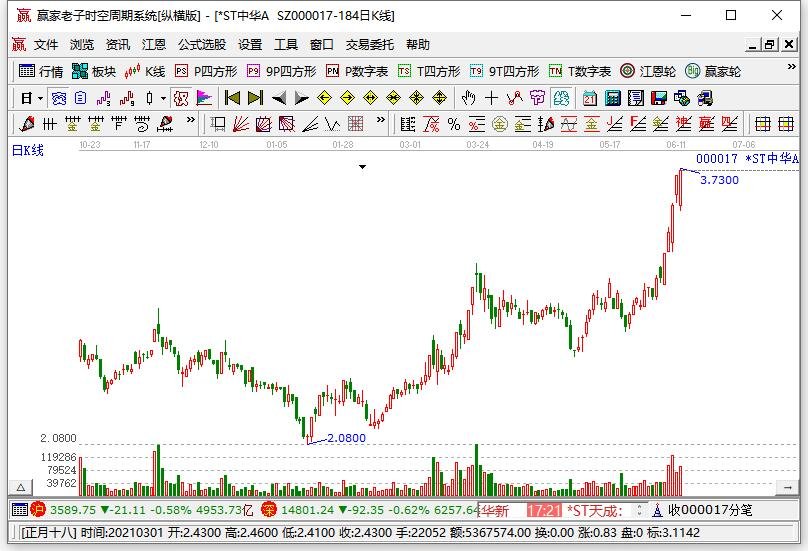Click the last yellow grid table icon
The image size is (808, 551).
tap(786, 124)
